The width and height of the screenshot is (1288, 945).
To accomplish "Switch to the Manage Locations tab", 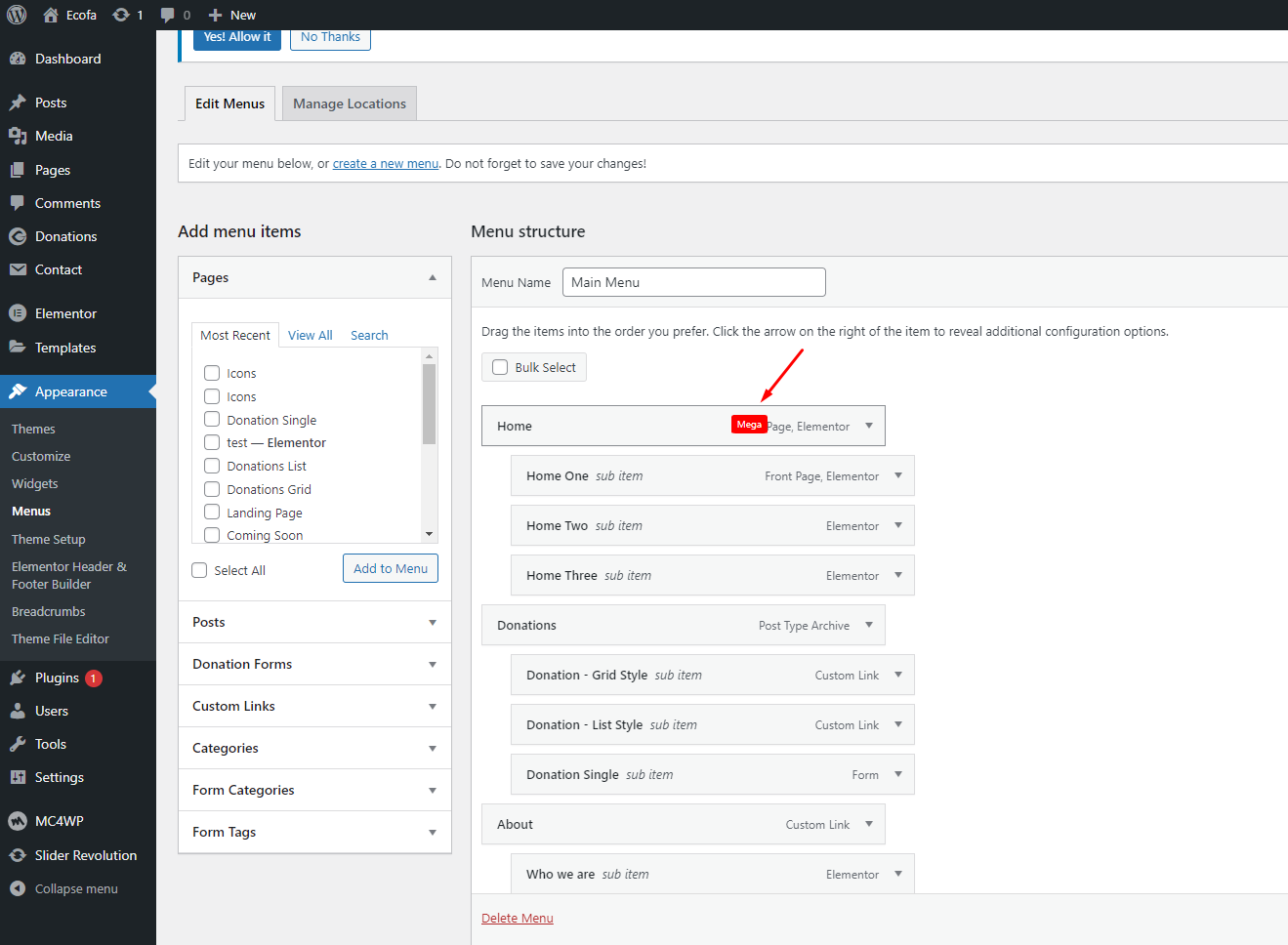I will [349, 103].
